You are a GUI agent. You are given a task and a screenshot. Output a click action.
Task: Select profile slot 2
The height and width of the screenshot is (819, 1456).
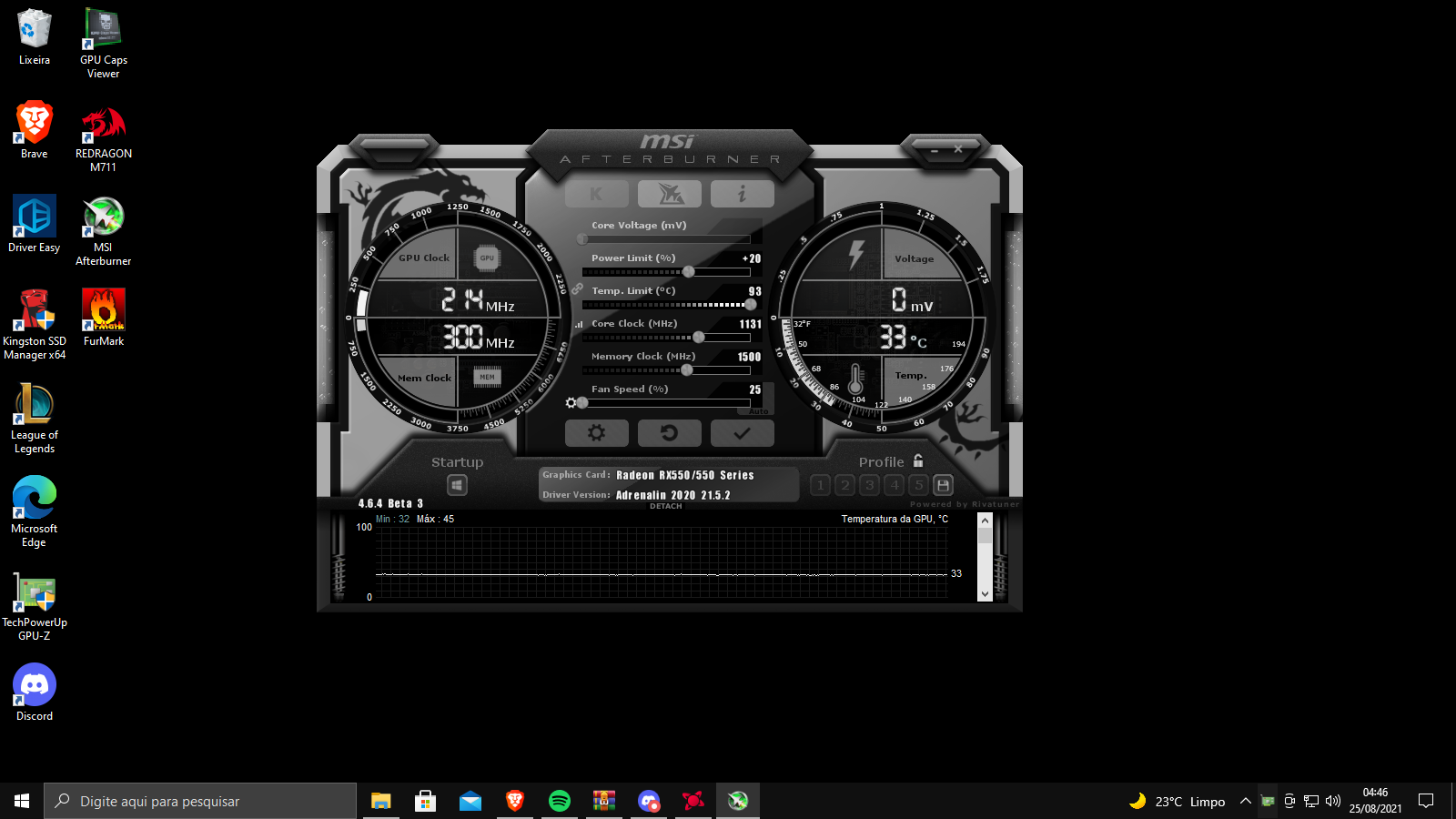click(x=844, y=485)
